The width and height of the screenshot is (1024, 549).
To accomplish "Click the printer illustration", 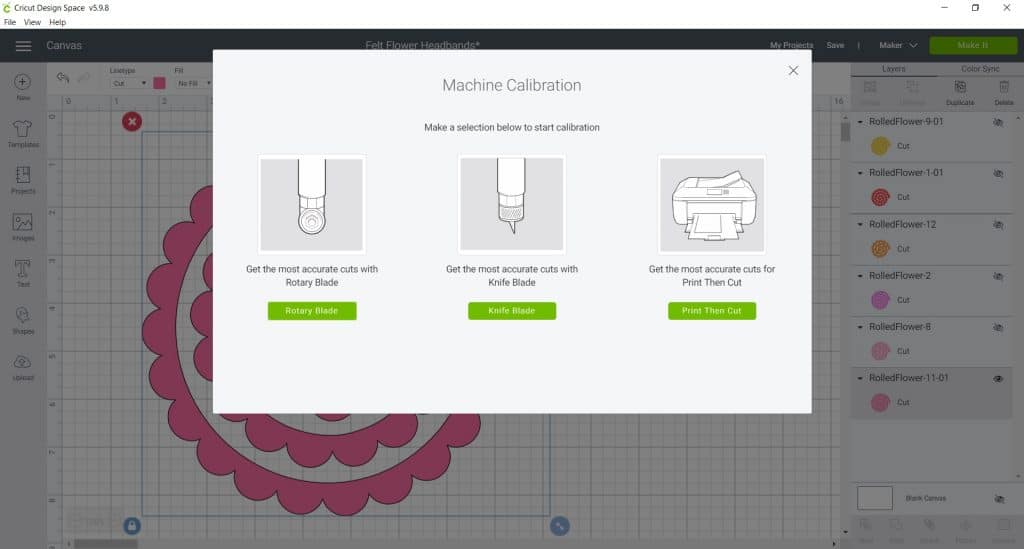I will [712, 204].
